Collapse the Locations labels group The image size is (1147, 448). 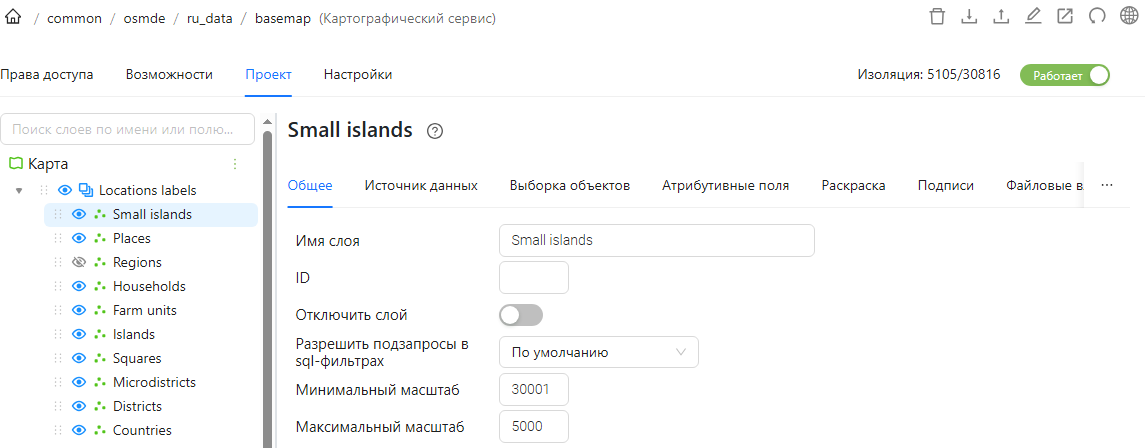19,190
